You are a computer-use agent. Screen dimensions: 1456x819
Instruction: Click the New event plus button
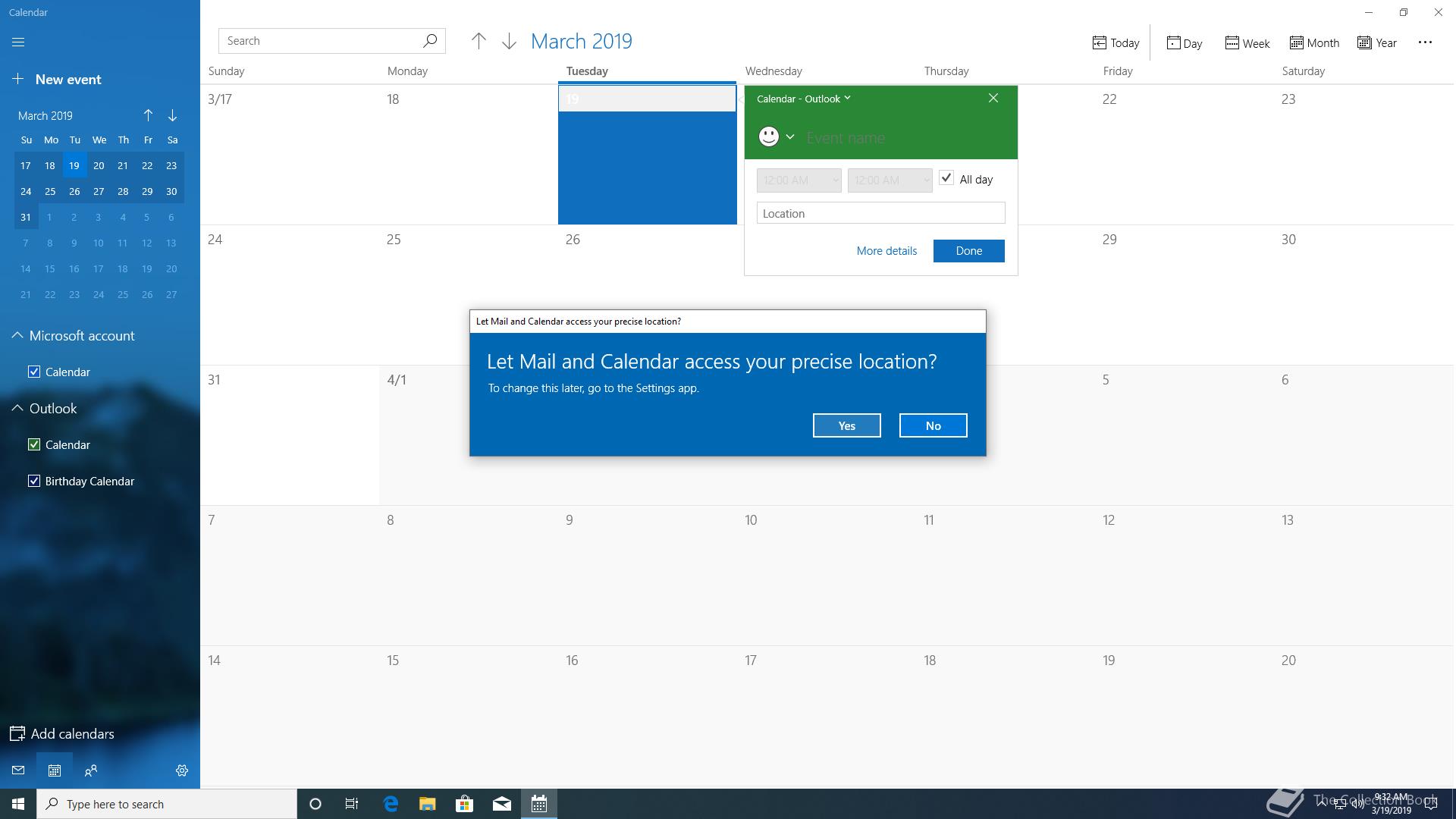(18, 79)
